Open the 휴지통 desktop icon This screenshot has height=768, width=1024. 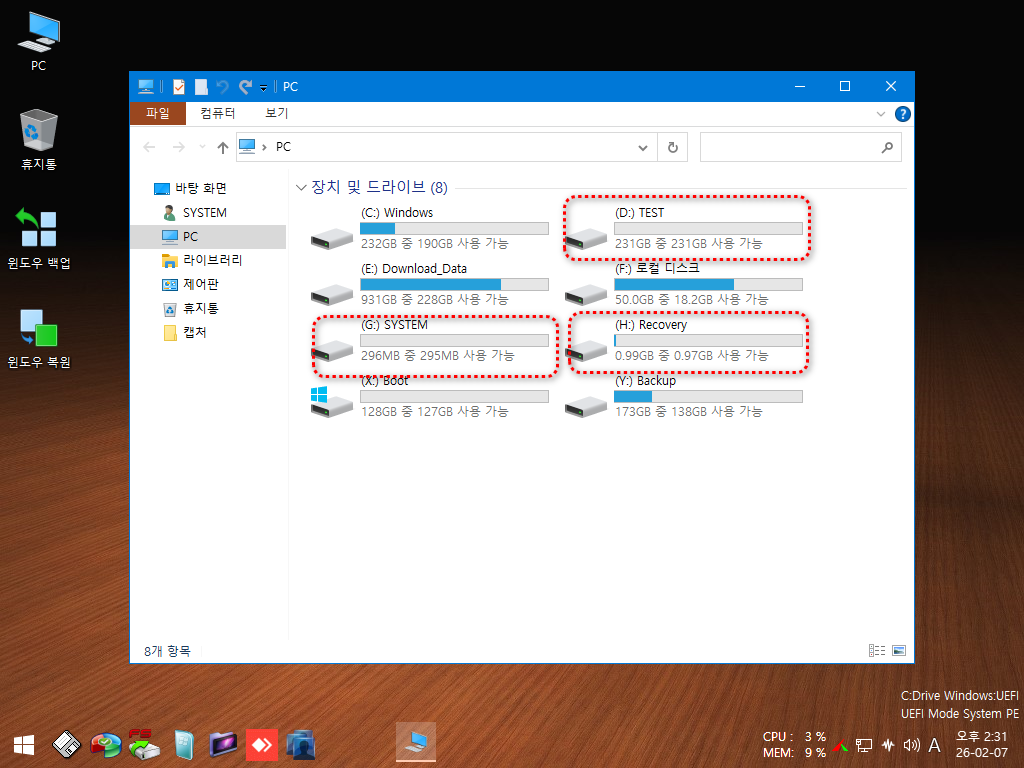39,139
